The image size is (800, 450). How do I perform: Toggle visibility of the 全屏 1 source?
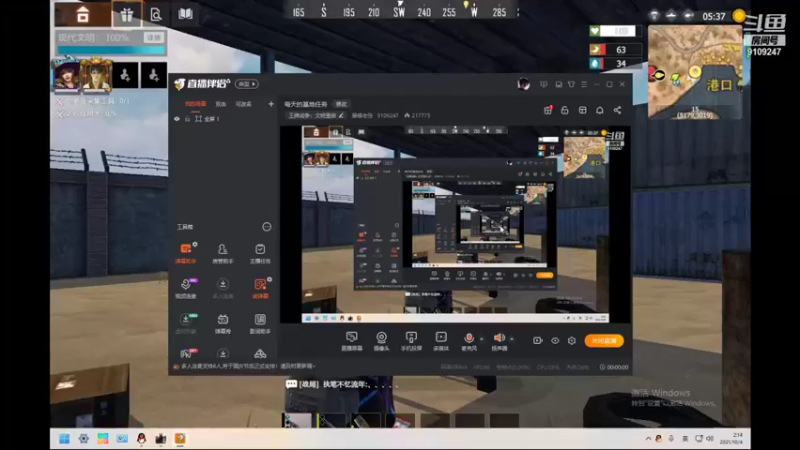pyautogui.click(x=177, y=119)
